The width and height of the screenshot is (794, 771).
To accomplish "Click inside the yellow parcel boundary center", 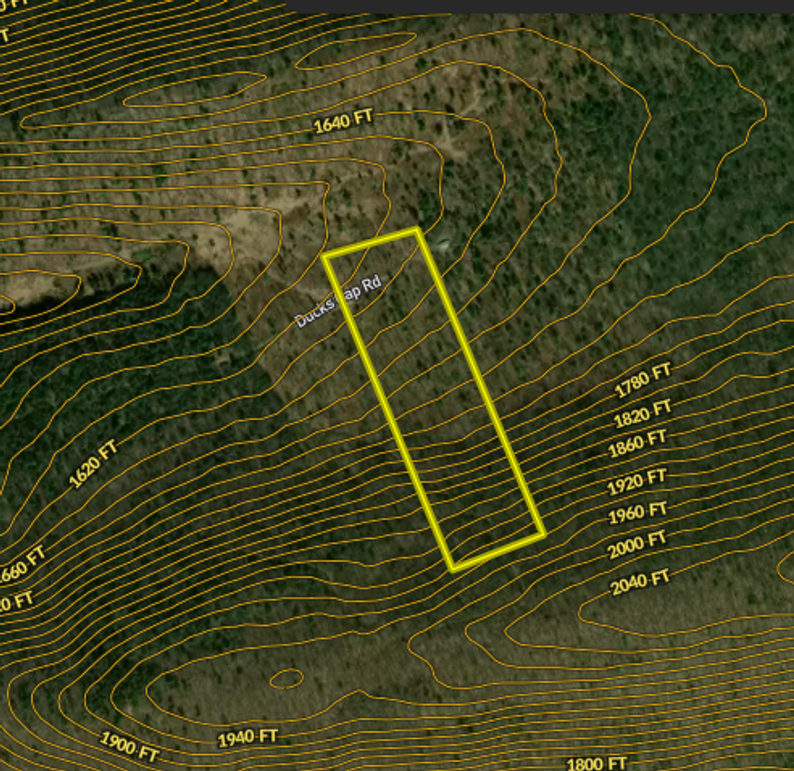I will click(x=434, y=400).
